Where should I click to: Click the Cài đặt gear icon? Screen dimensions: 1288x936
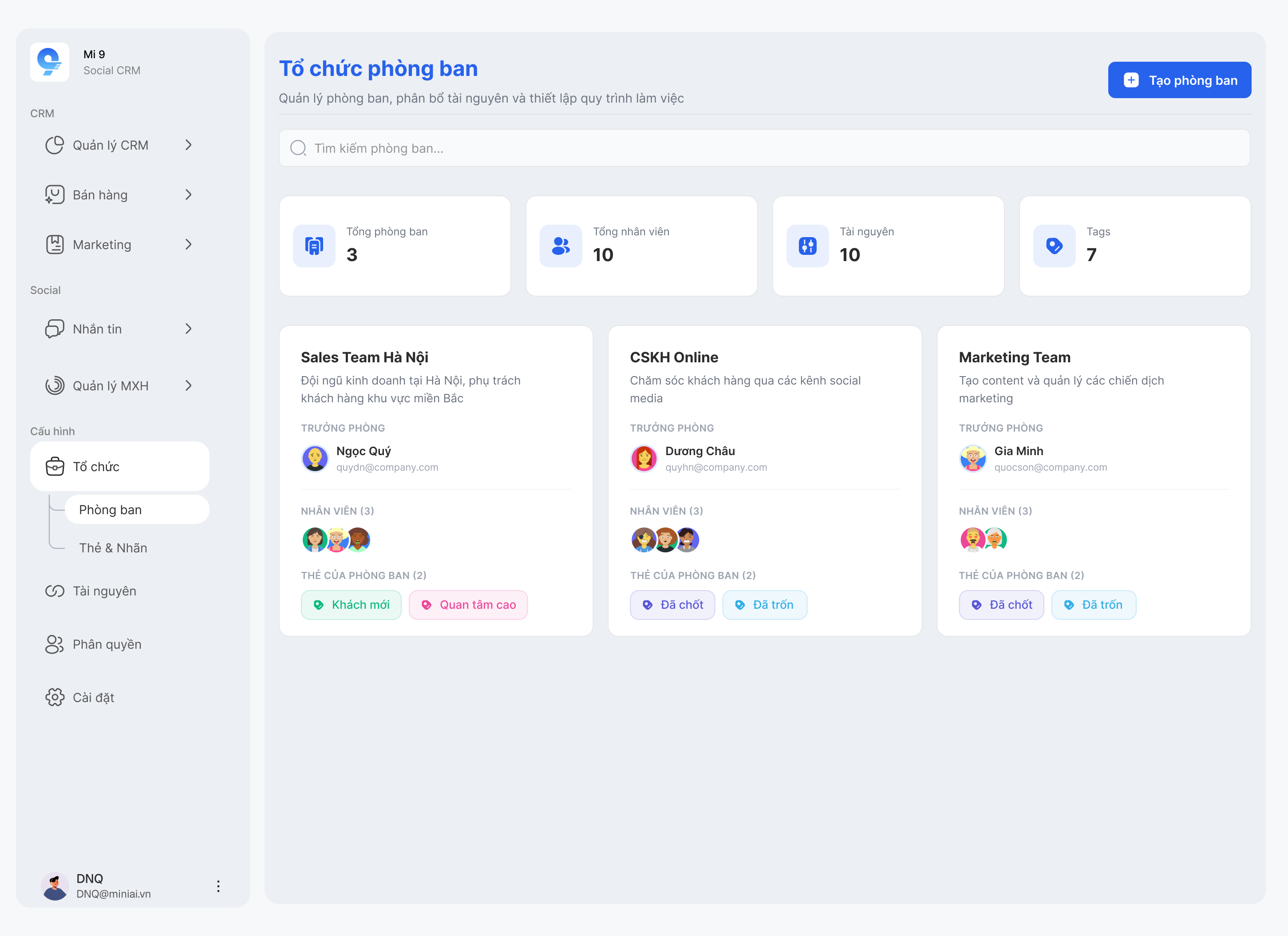[x=55, y=697]
